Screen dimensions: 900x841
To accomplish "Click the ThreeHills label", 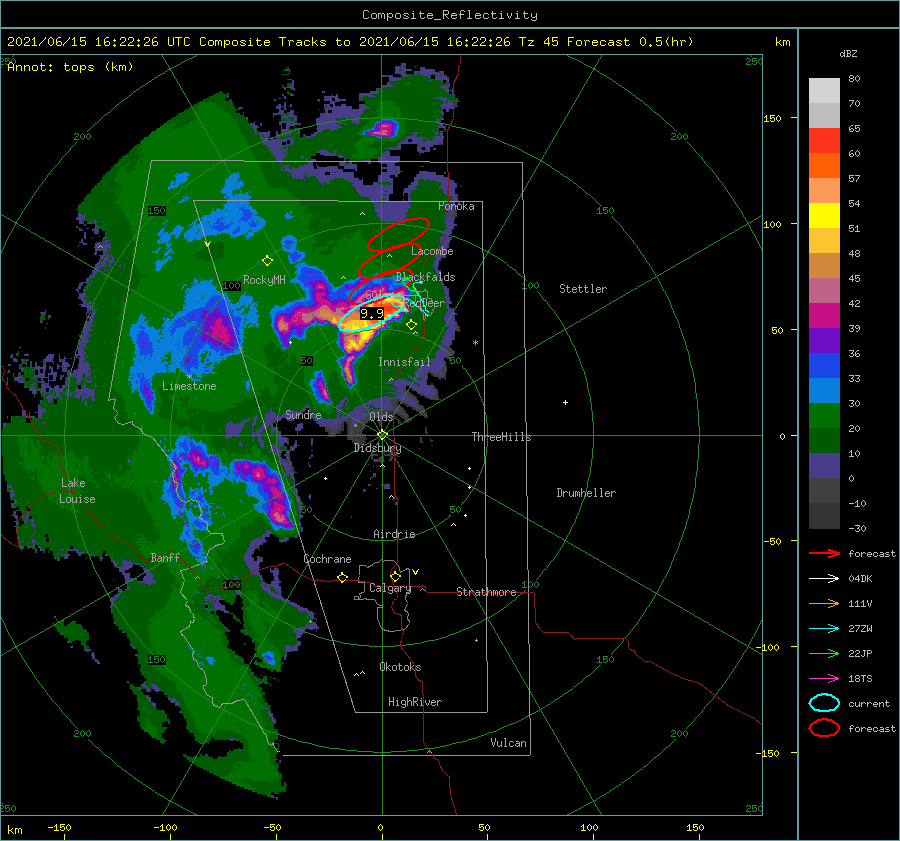I will pyautogui.click(x=502, y=437).
